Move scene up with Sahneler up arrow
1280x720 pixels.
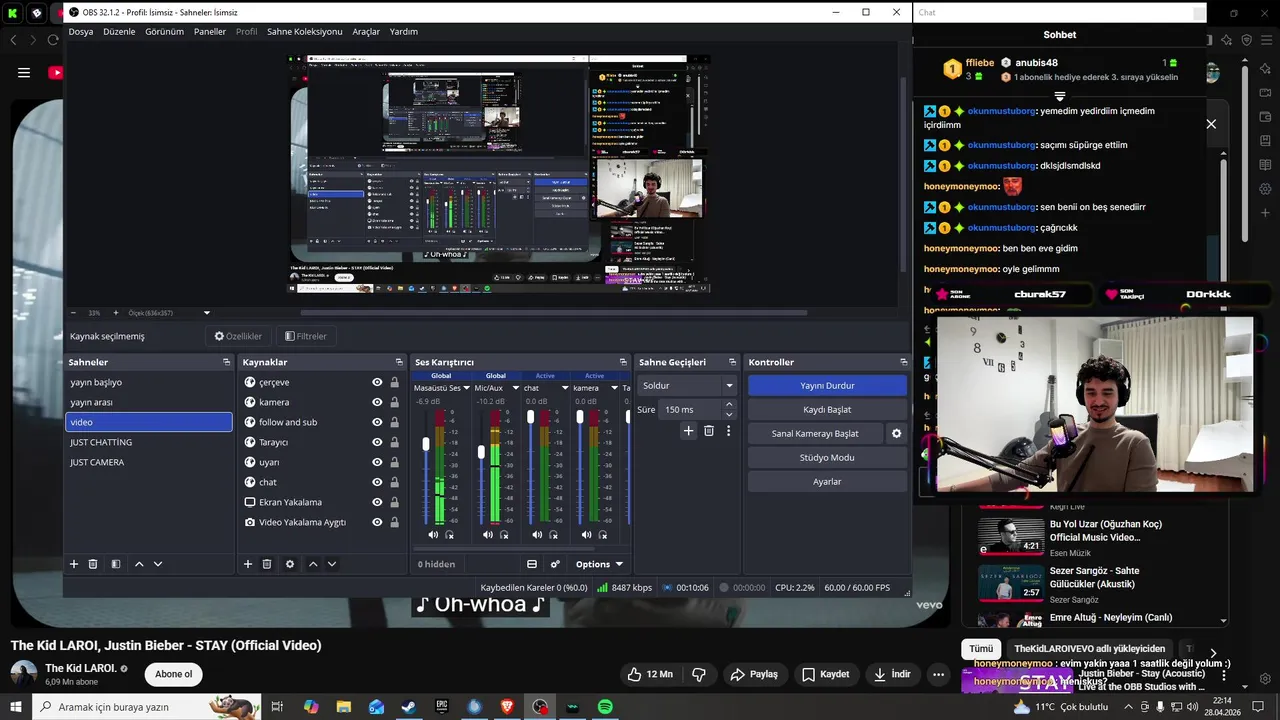[139, 564]
